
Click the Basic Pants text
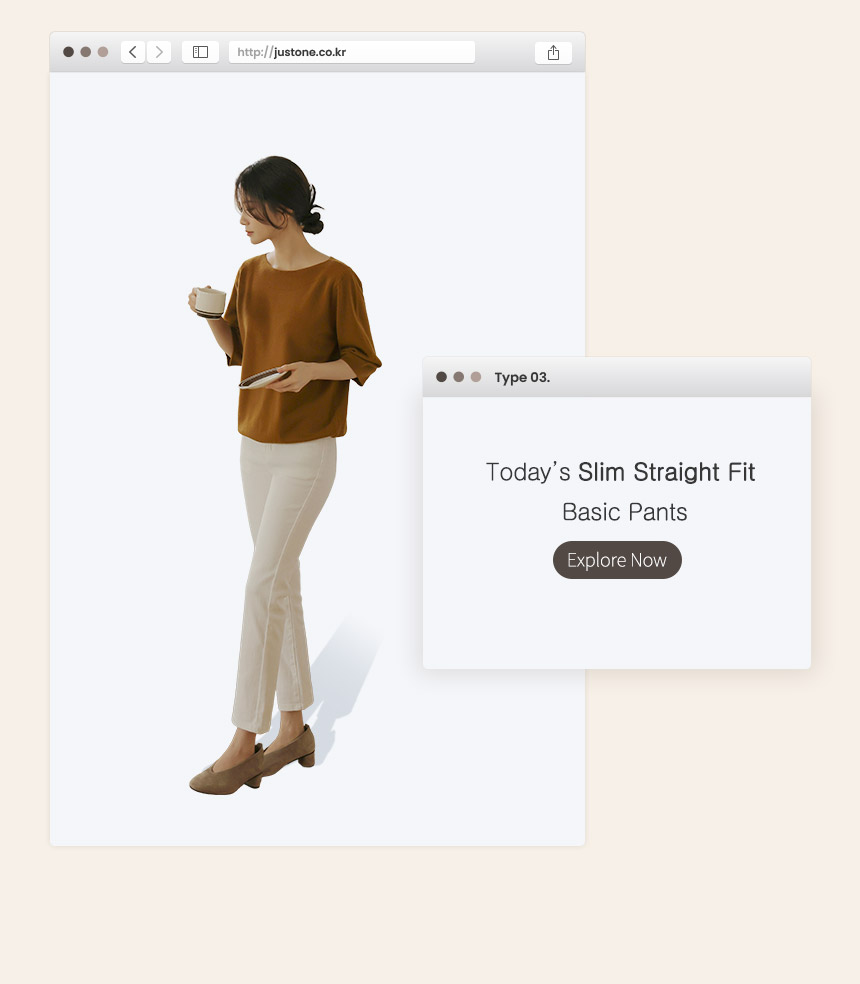click(625, 512)
